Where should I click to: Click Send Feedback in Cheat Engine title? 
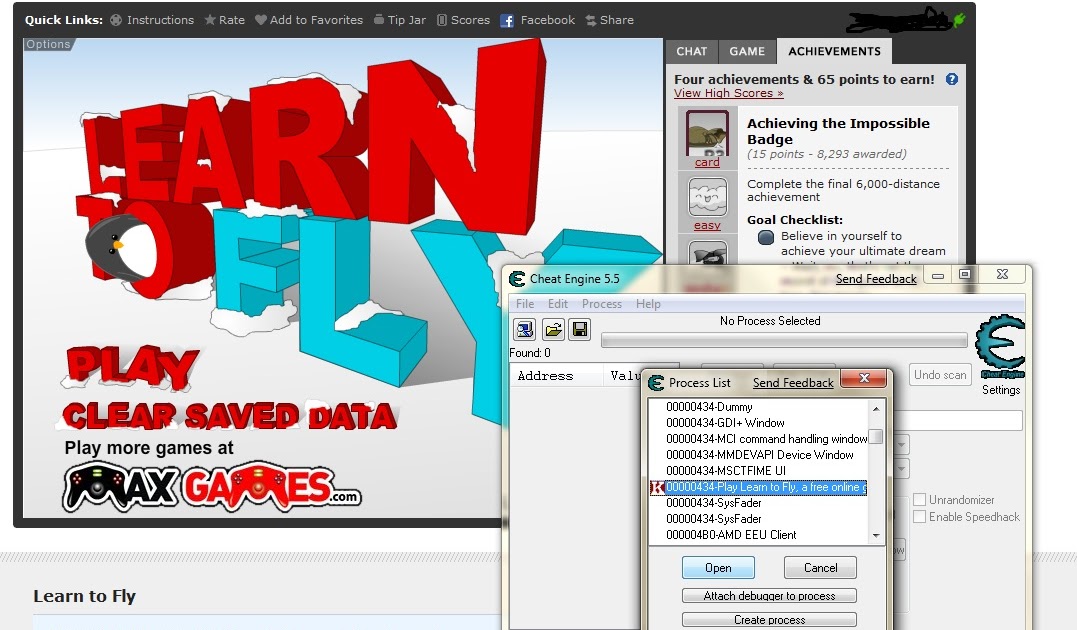coord(876,279)
